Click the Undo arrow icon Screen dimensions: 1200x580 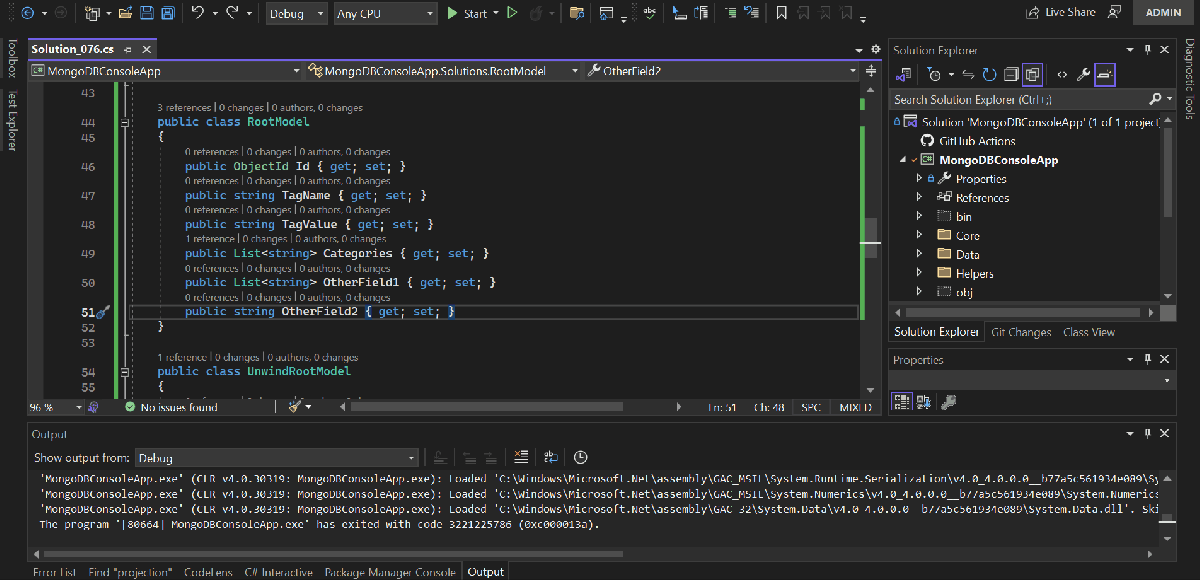click(x=198, y=13)
